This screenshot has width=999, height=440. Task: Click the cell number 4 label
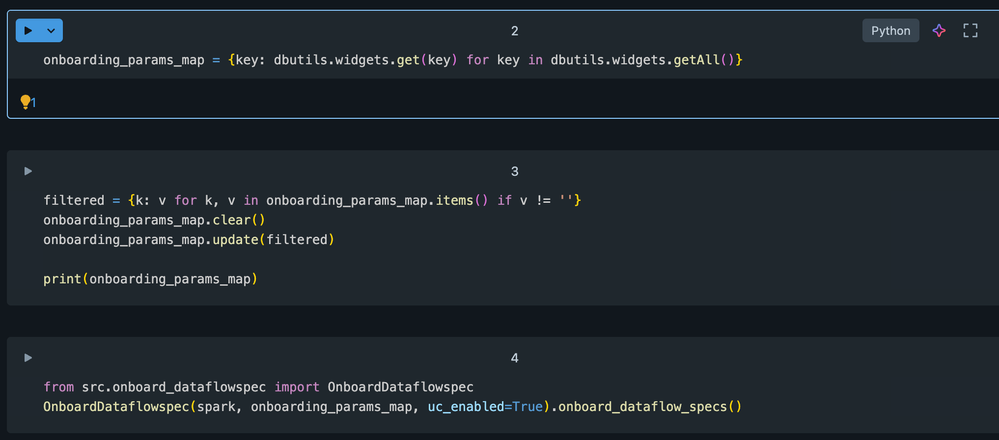click(514, 357)
